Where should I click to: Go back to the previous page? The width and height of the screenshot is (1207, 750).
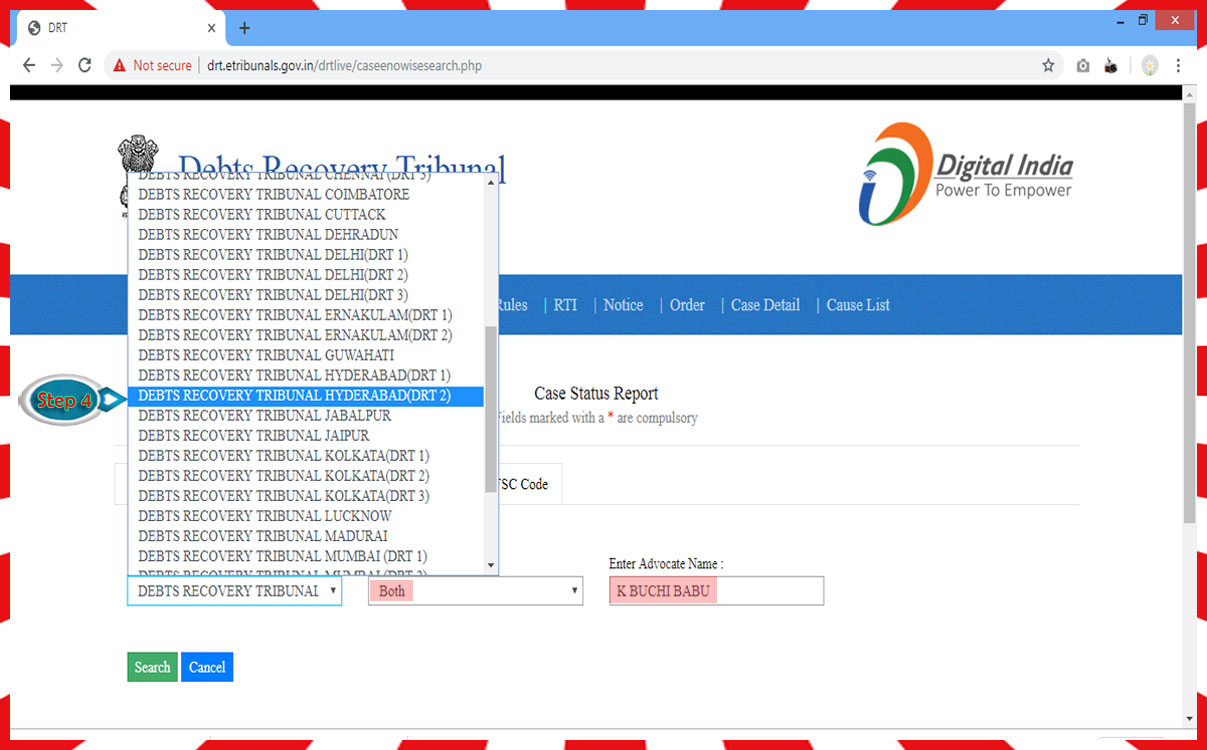click(x=29, y=65)
